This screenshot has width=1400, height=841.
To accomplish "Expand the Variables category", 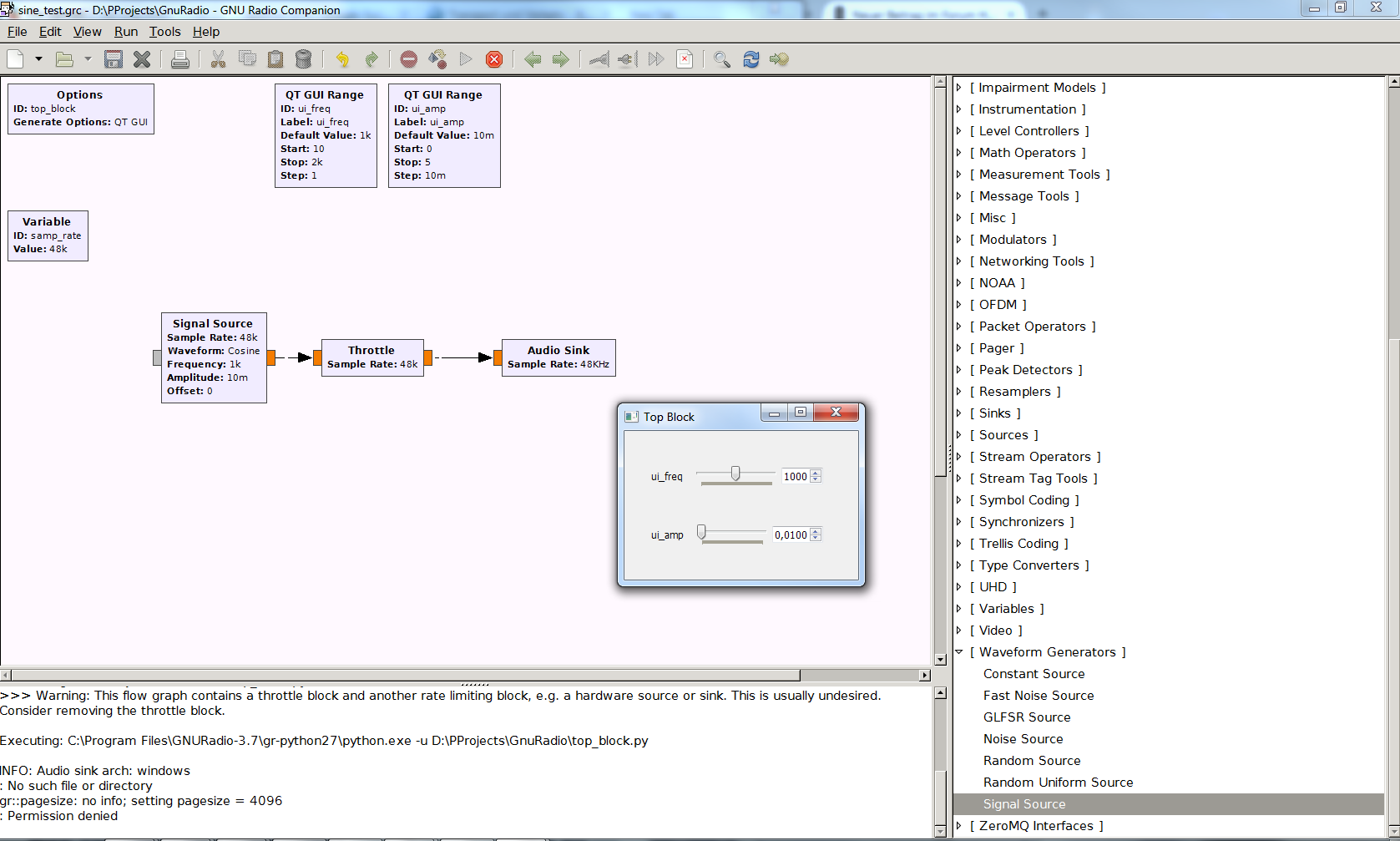I will 959,609.
